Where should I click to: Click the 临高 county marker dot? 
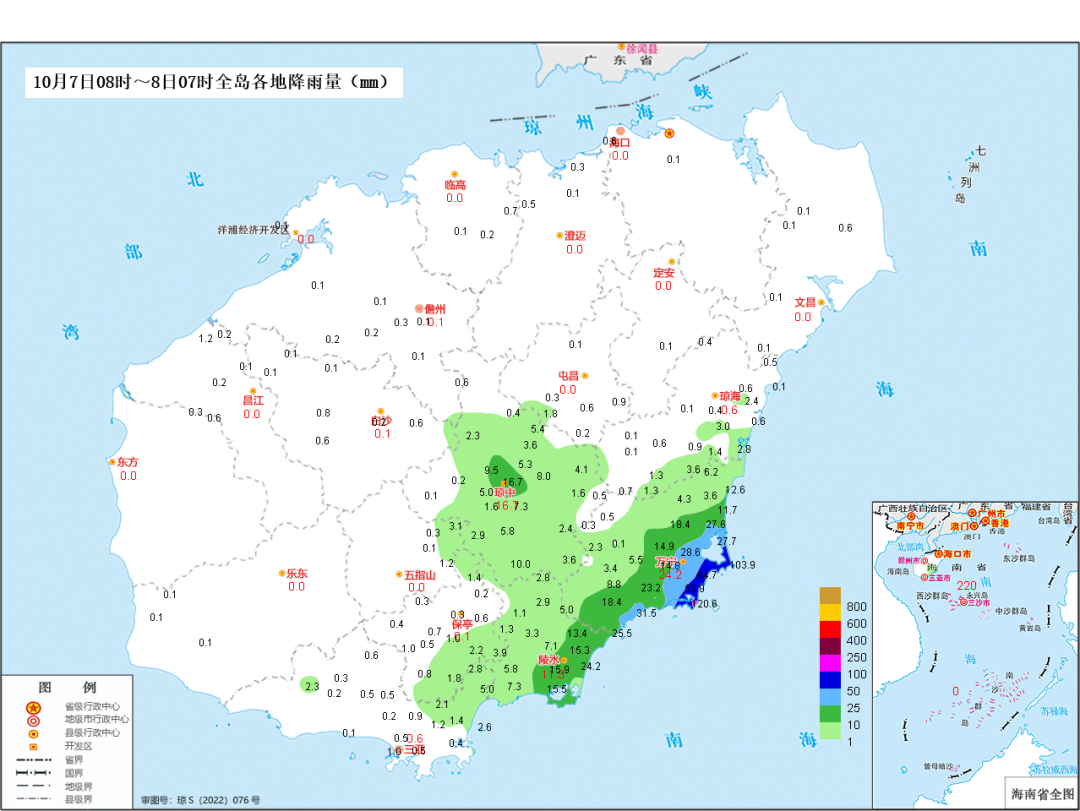coord(455,174)
